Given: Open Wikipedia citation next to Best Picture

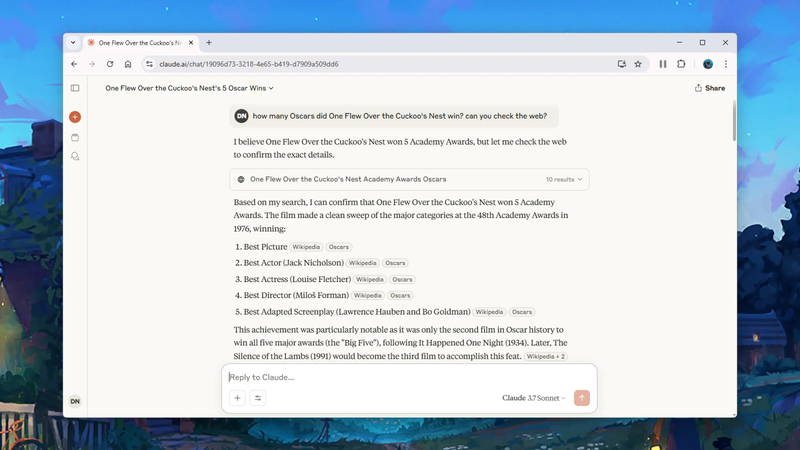Looking at the screenshot, I should 306,247.
